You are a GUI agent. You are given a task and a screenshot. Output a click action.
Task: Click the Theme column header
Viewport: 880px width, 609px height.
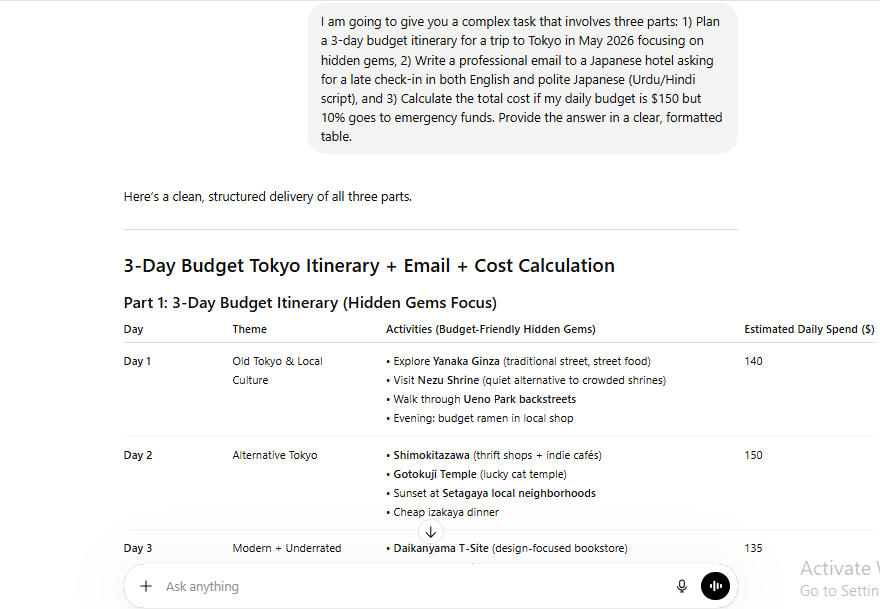click(x=250, y=329)
